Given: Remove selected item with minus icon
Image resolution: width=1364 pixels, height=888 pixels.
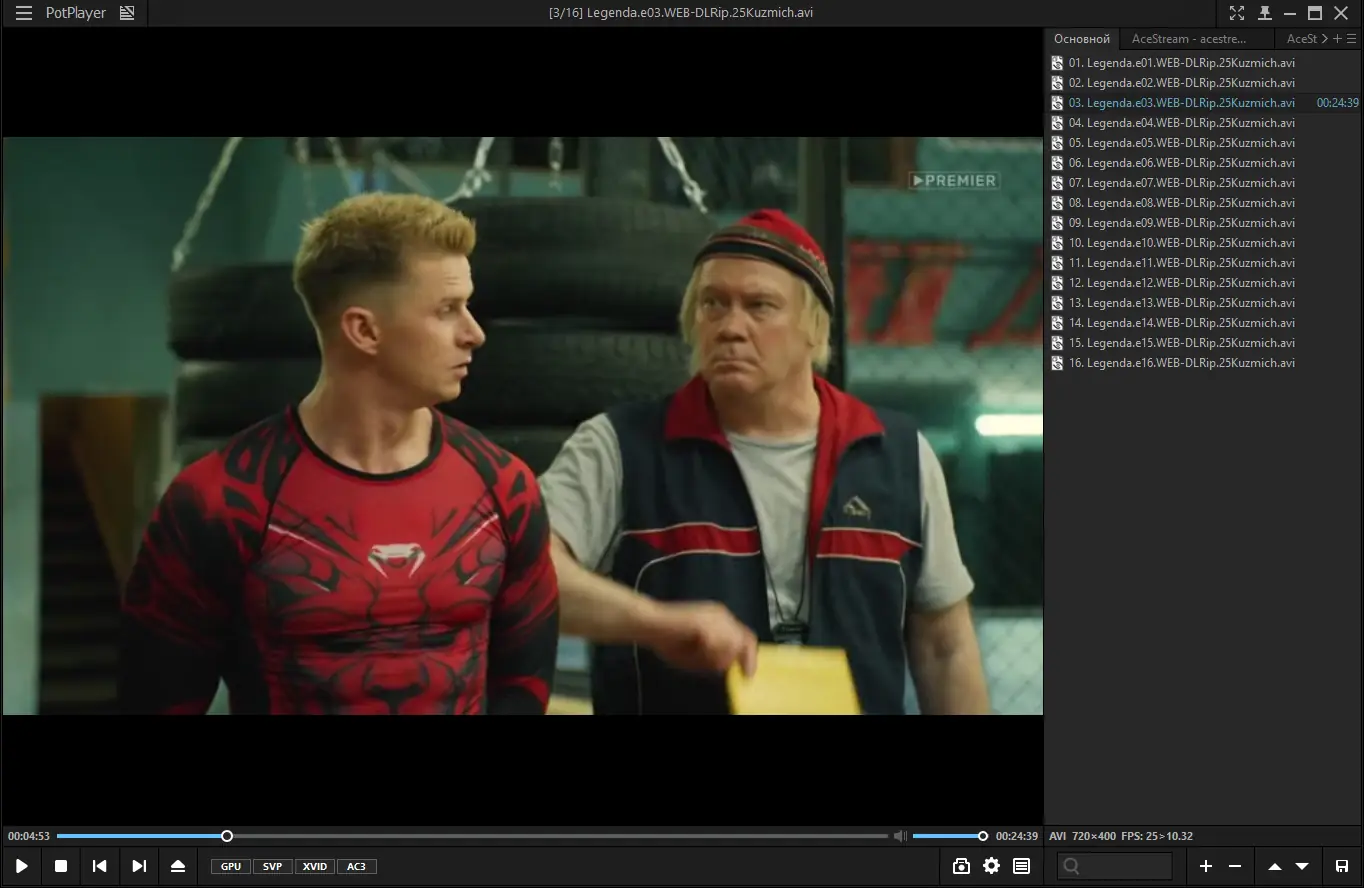Looking at the screenshot, I should click(1235, 866).
